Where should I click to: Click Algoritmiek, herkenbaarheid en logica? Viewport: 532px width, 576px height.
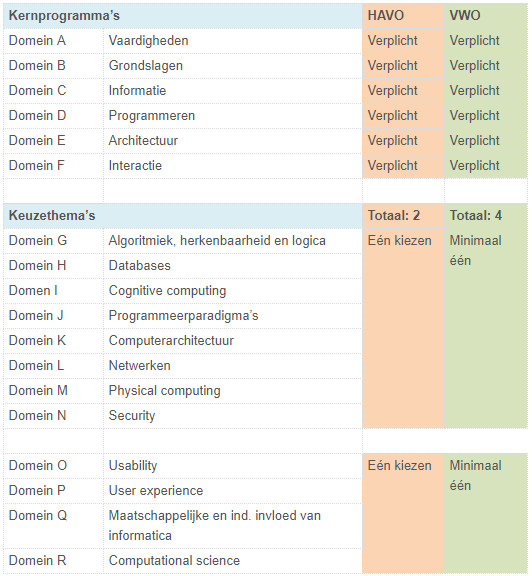tap(217, 241)
